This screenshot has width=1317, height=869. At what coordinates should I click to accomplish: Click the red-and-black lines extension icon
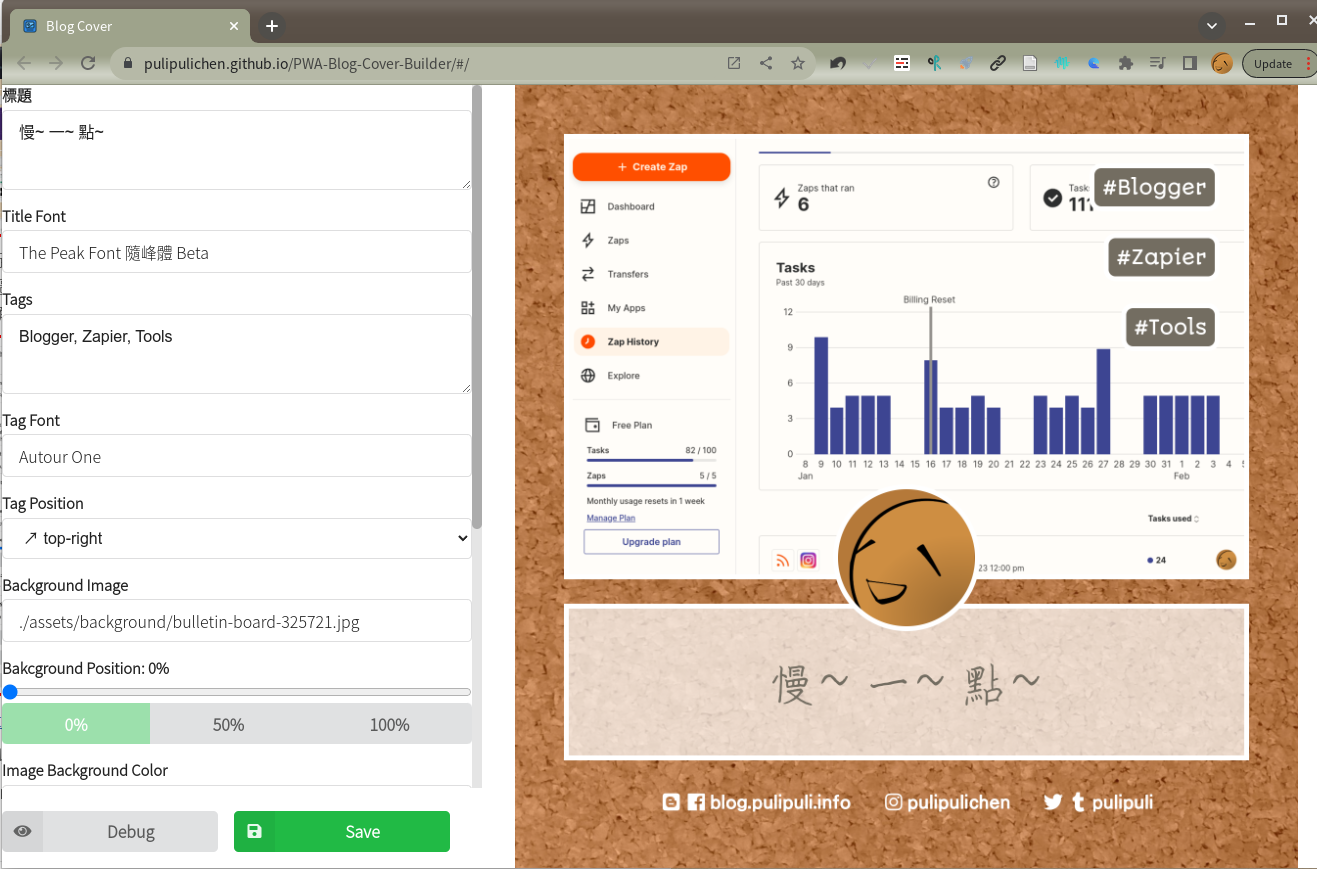click(902, 63)
